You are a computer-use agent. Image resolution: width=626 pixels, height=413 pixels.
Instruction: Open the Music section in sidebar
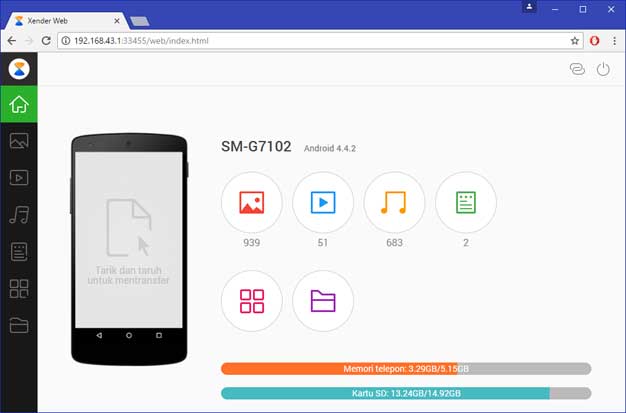19,214
